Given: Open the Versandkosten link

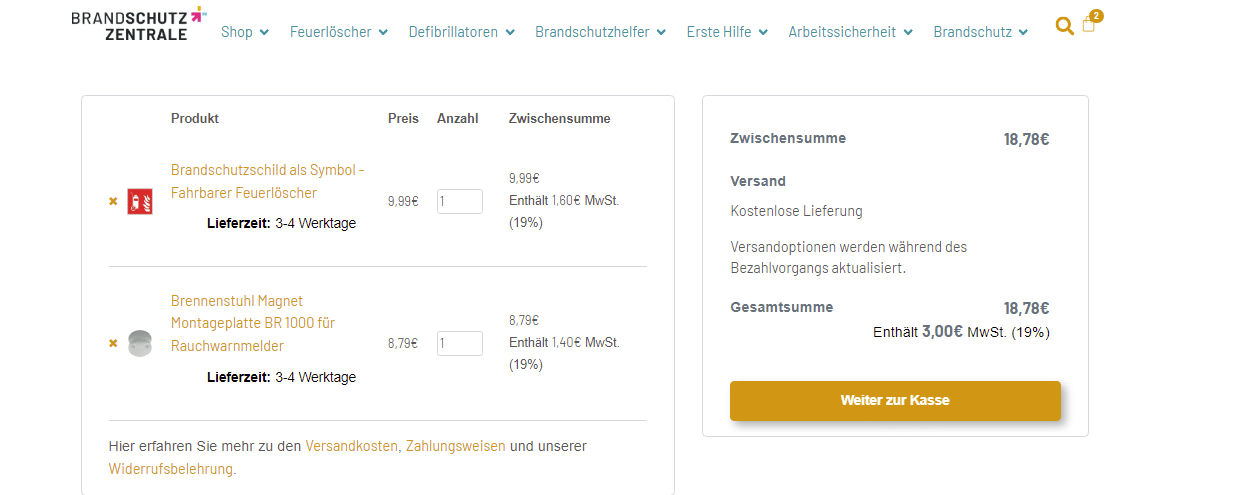Looking at the screenshot, I should point(352,446).
